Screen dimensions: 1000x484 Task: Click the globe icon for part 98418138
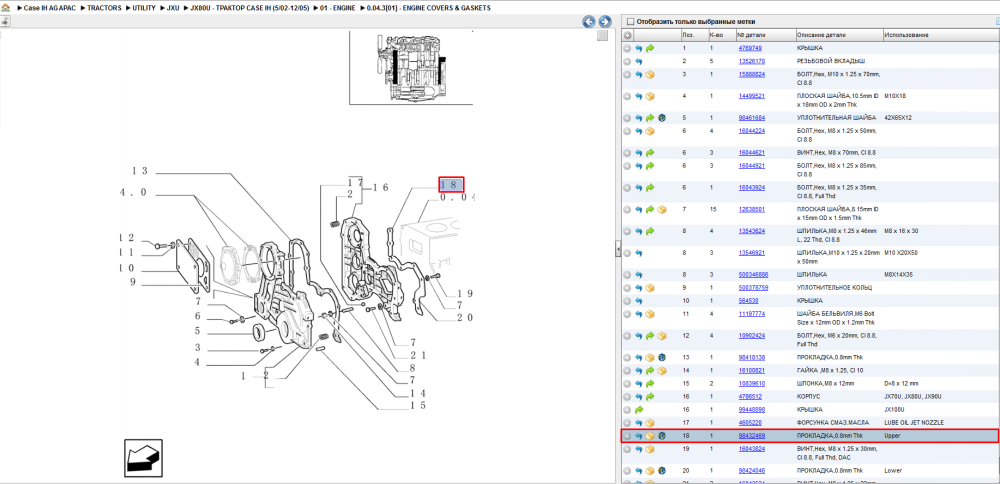(661, 358)
